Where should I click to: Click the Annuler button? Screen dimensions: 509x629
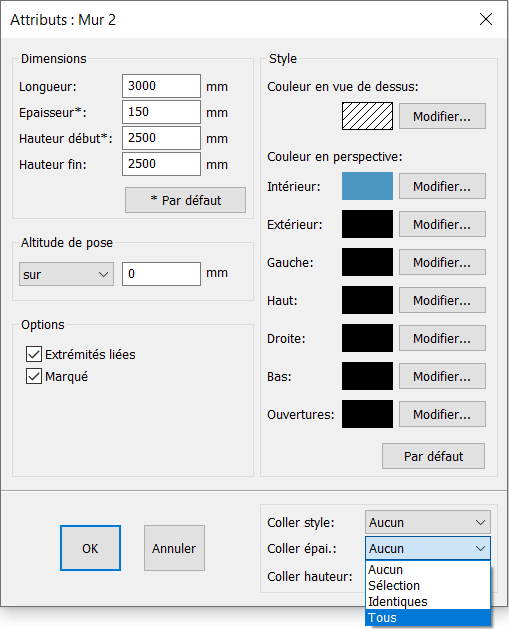[174, 548]
